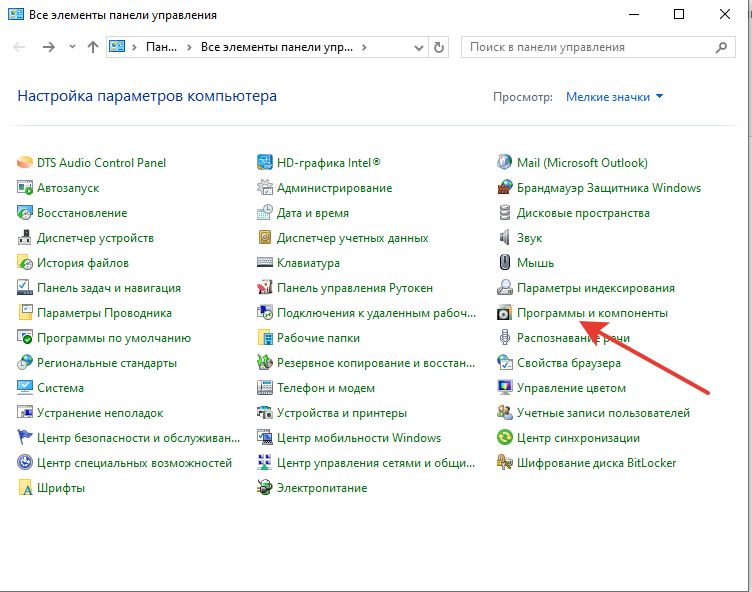The width and height of the screenshot is (752, 592).
Task: Open Телефон и модем link
Action: (x=326, y=388)
